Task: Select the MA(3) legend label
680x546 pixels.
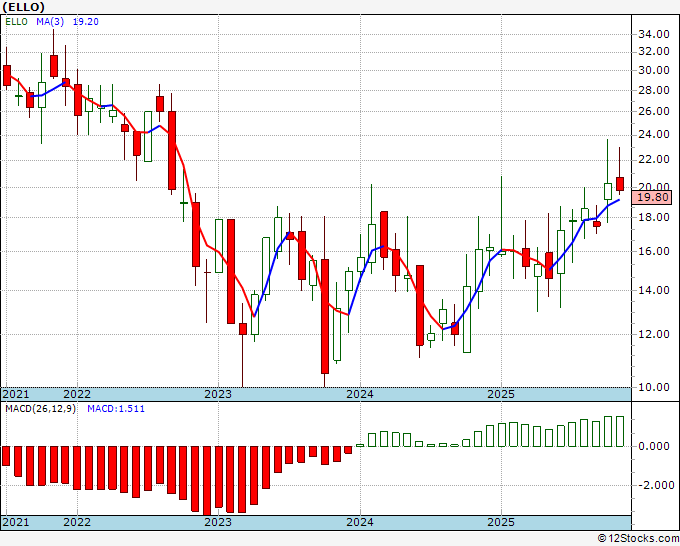Action: coord(50,22)
